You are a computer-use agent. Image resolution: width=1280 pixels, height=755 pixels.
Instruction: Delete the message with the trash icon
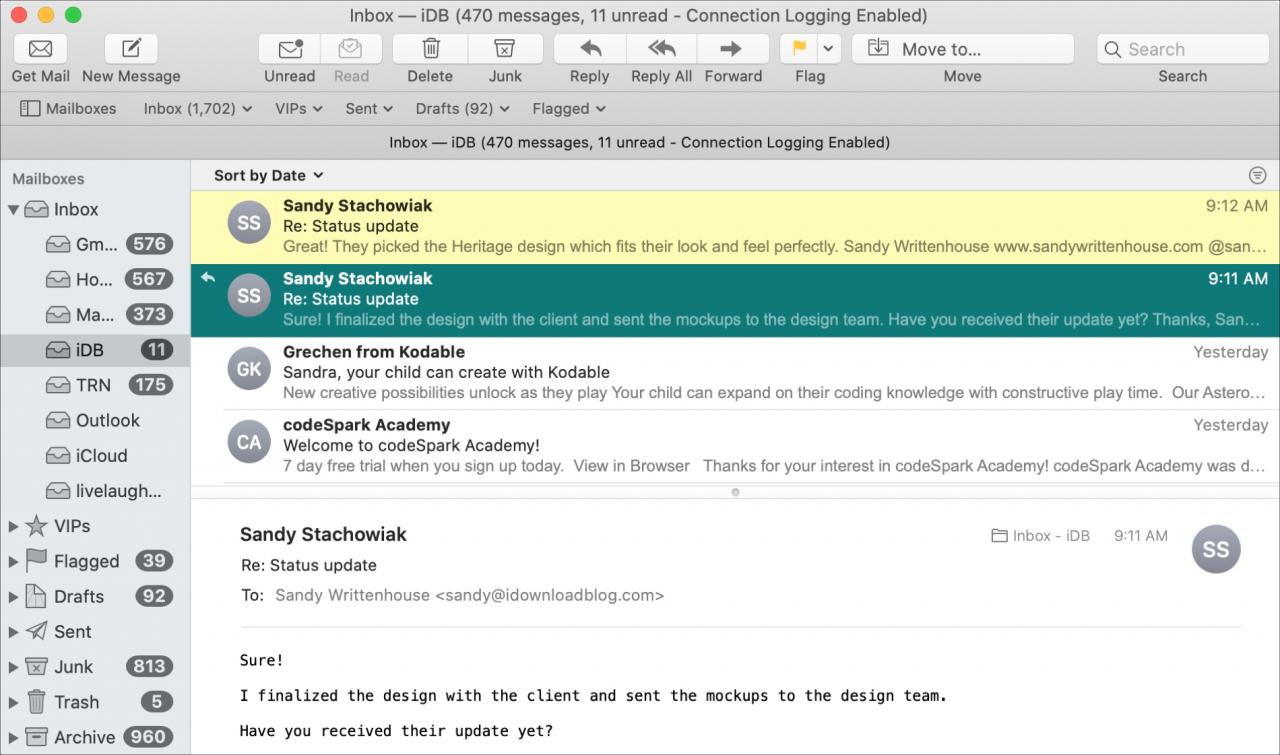(x=431, y=49)
